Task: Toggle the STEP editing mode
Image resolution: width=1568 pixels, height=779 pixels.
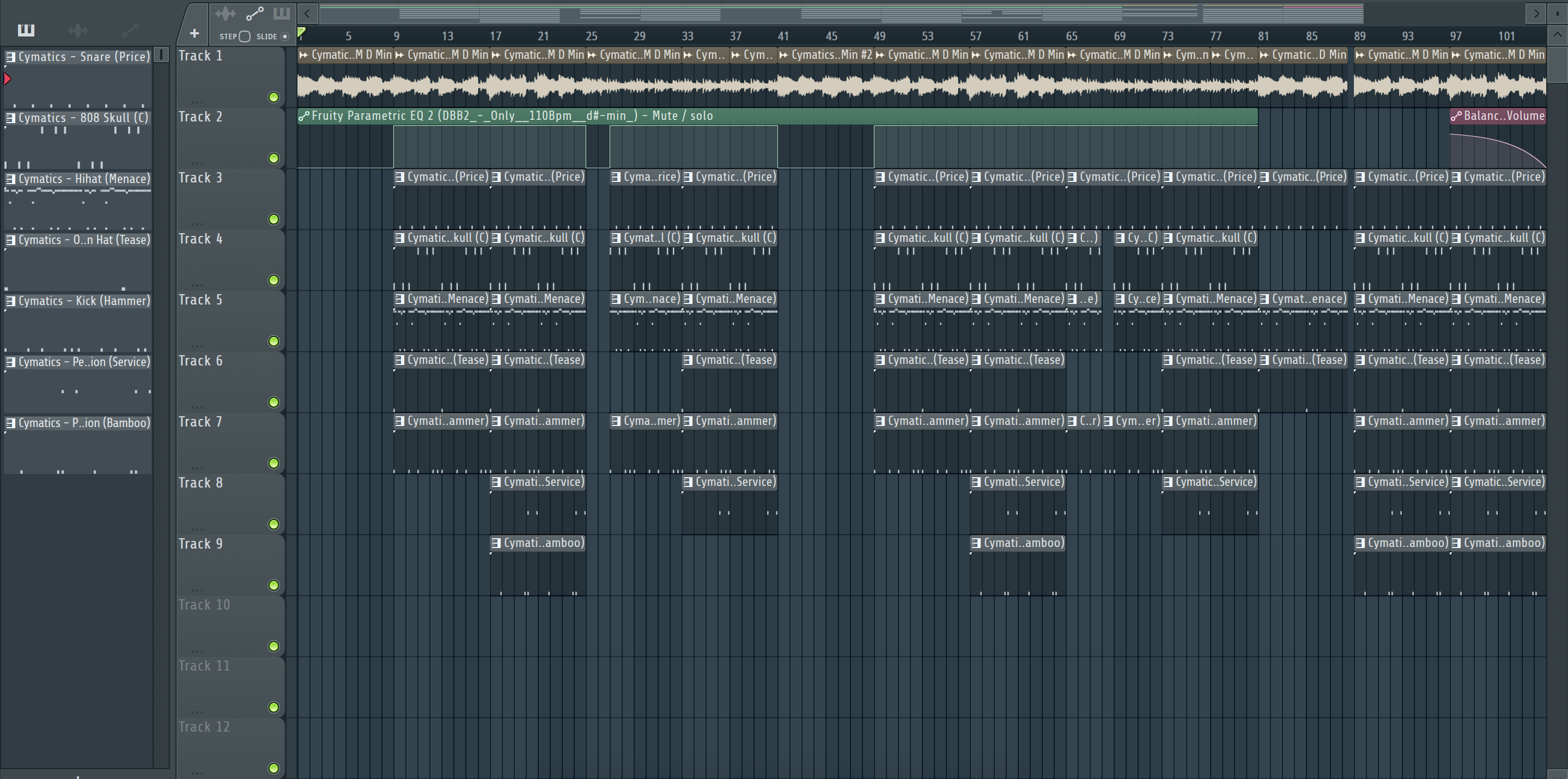Action: point(244,36)
